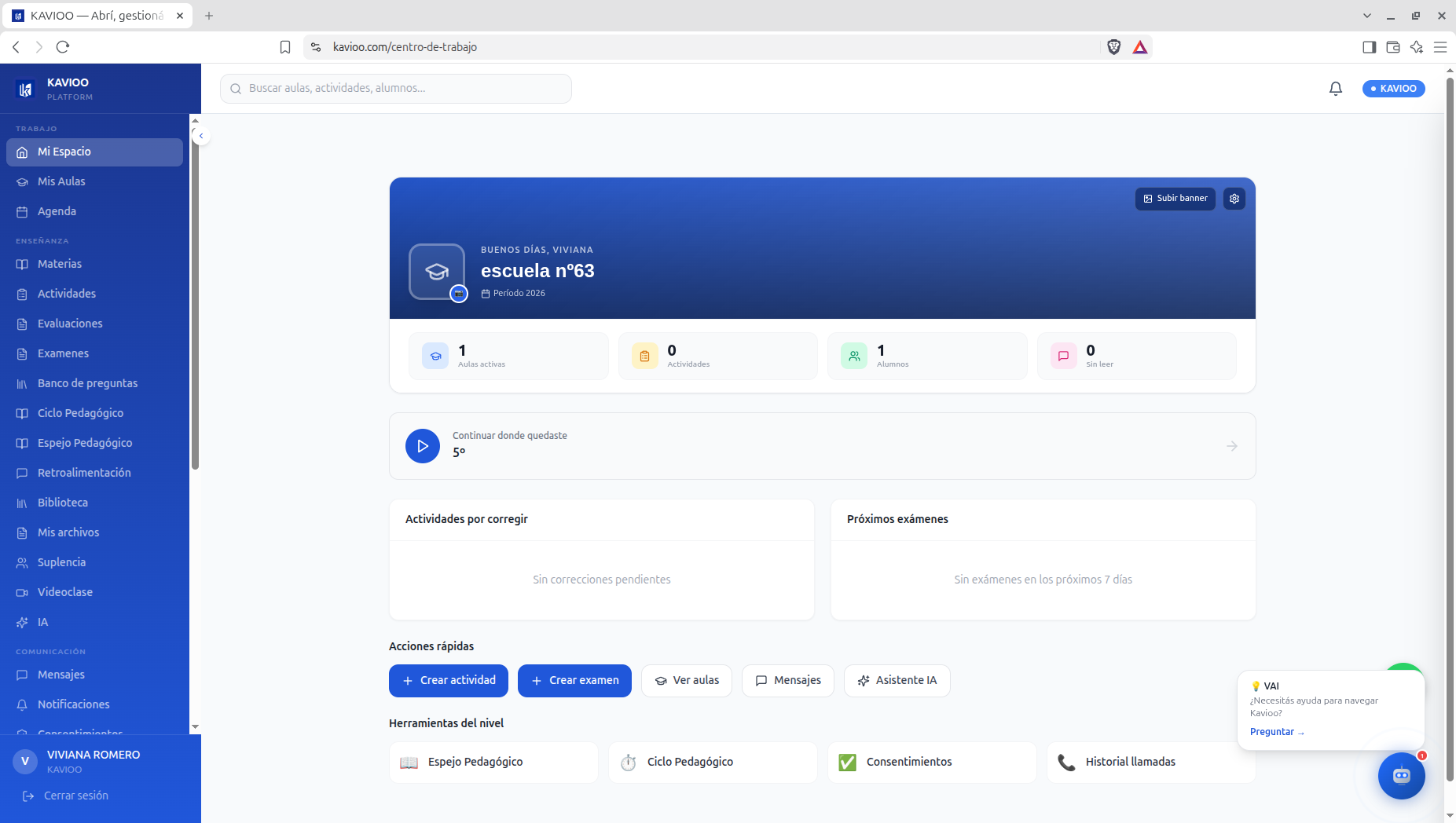Go to Mis Aulas
The height and width of the screenshot is (823, 1456).
click(x=94, y=181)
